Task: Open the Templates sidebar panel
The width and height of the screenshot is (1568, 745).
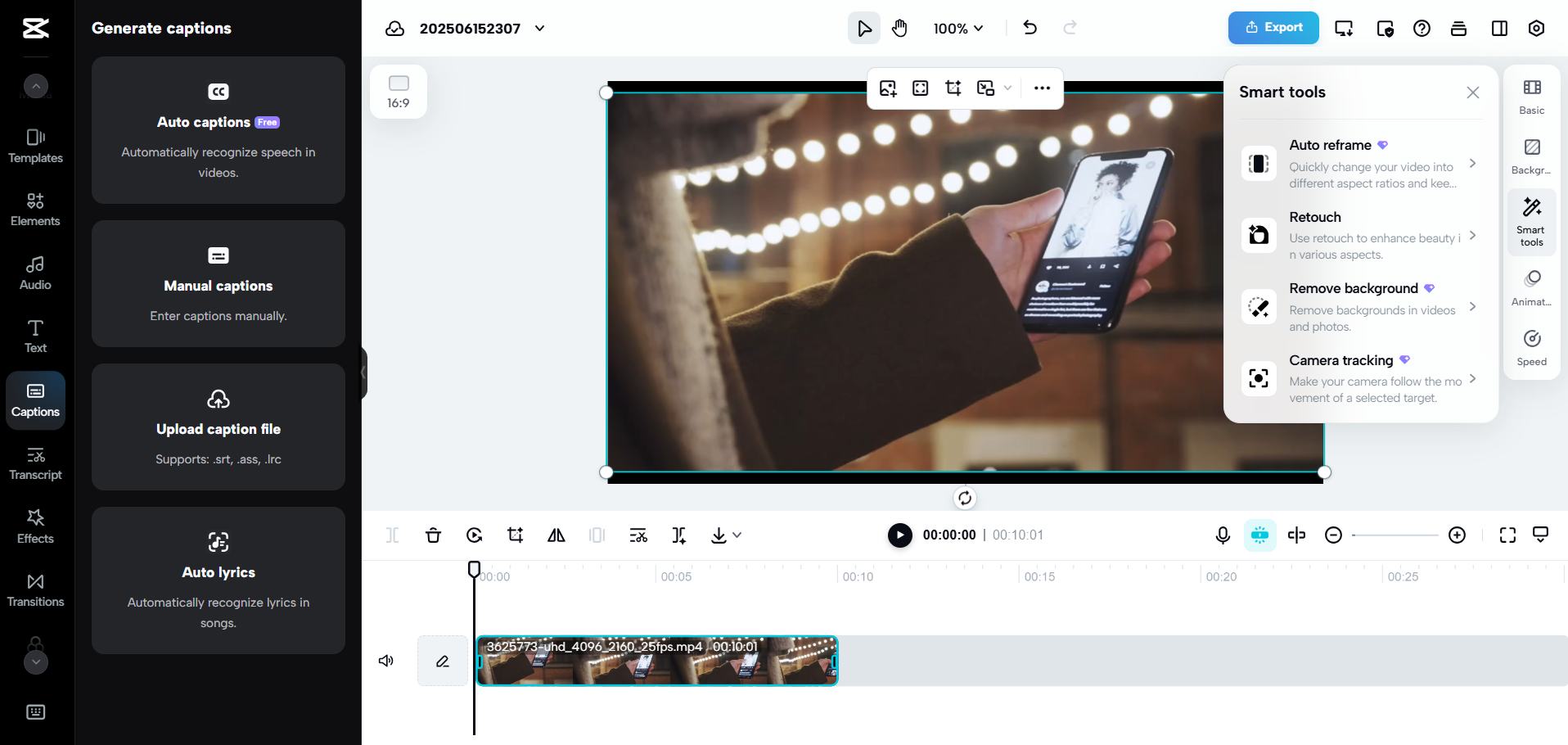Action: point(35,147)
